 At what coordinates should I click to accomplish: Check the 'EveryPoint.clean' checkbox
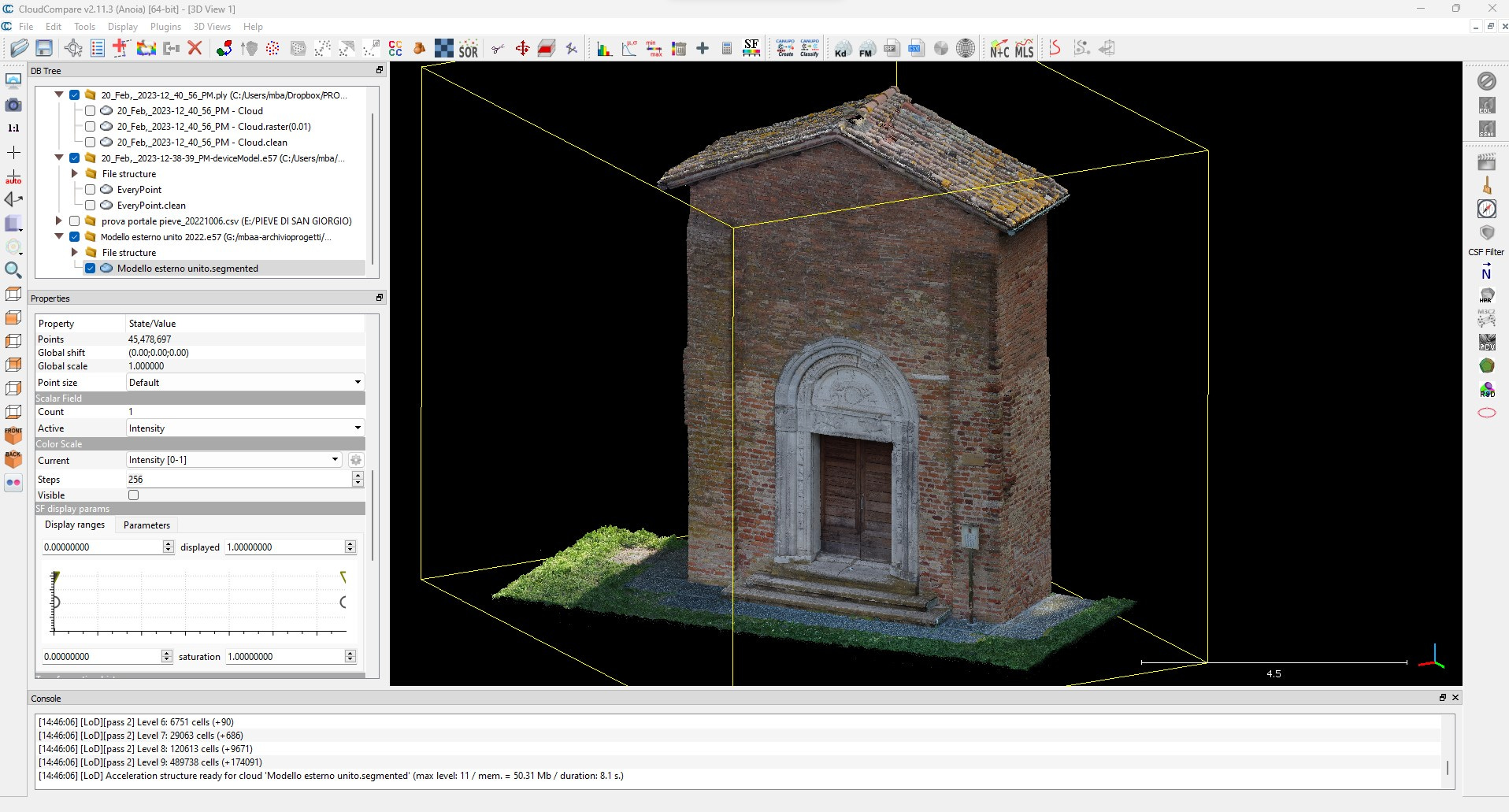coord(90,206)
